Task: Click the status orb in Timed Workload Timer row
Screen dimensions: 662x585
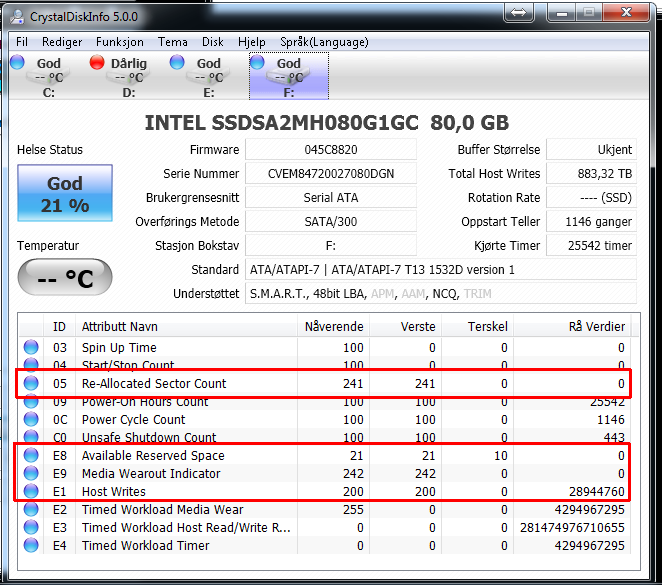Action: [x=31, y=545]
